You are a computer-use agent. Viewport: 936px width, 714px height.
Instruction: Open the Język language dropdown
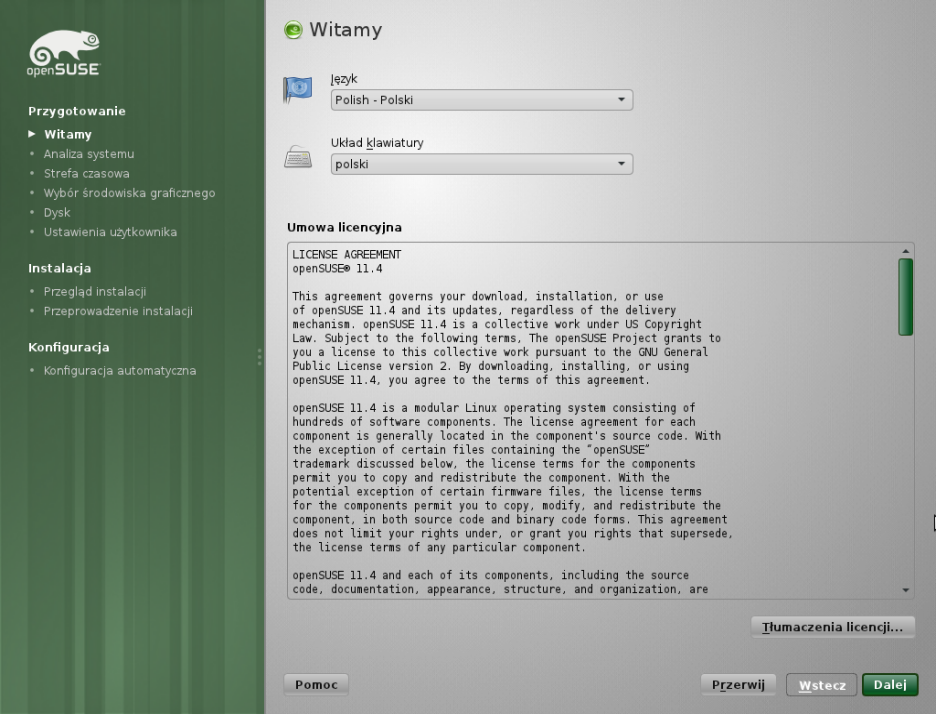coord(481,100)
